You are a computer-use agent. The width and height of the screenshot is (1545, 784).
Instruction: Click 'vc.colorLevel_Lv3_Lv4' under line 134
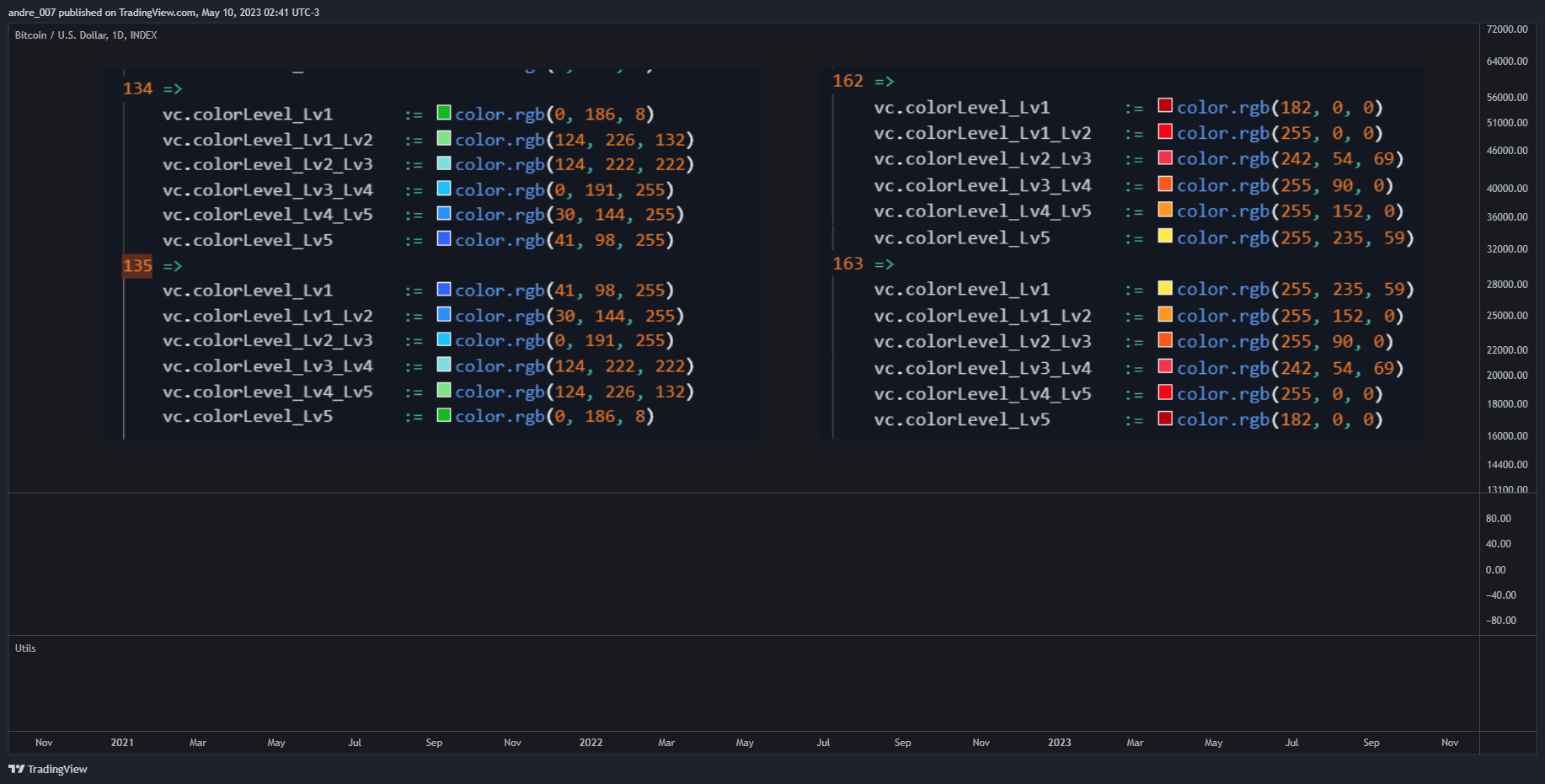point(268,190)
